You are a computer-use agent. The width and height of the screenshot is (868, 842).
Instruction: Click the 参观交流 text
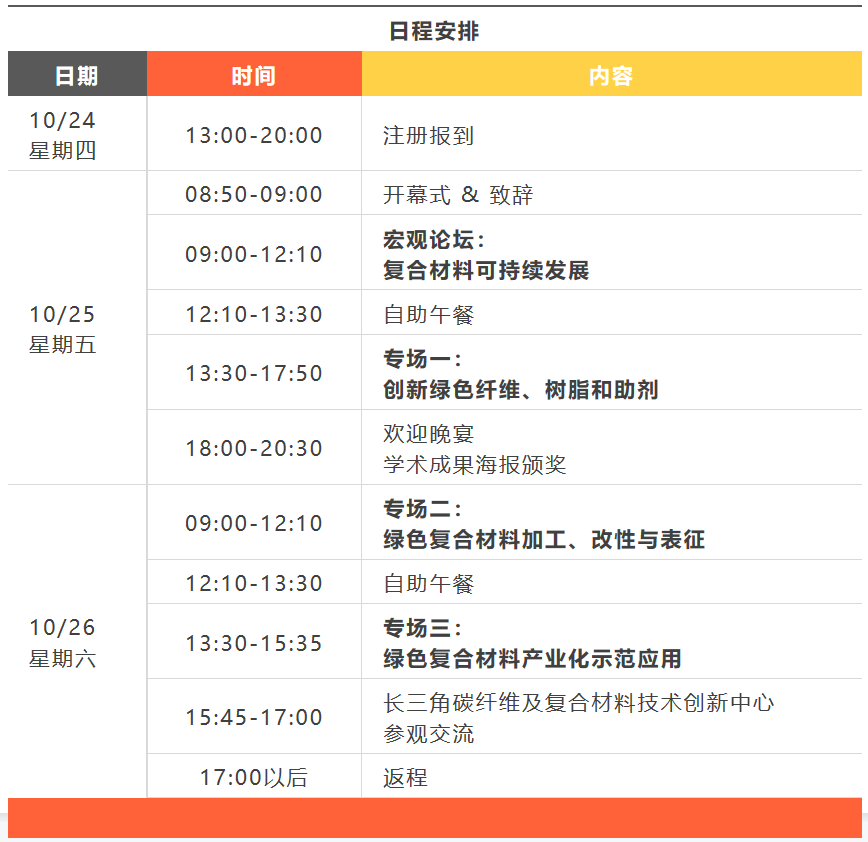(x=428, y=733)
